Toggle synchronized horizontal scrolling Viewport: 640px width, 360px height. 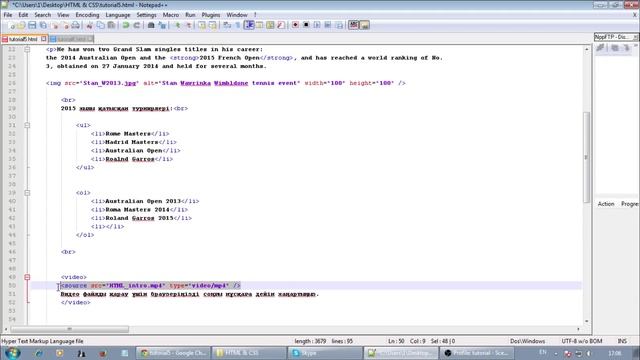[212, 25]
